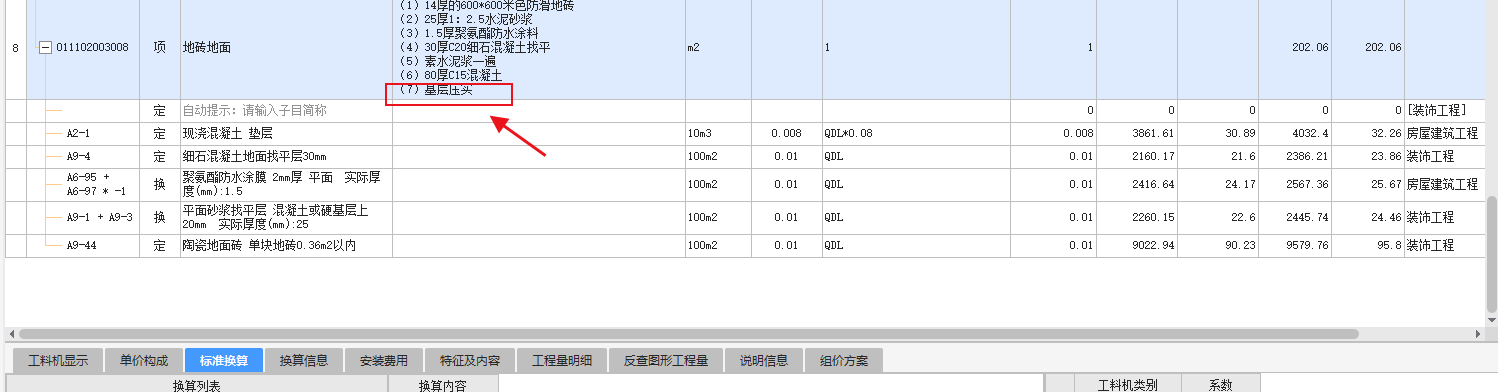Open the 工程量明细 tab
Viewport: 1498px width, 392px height.
(x=562, y=360)
